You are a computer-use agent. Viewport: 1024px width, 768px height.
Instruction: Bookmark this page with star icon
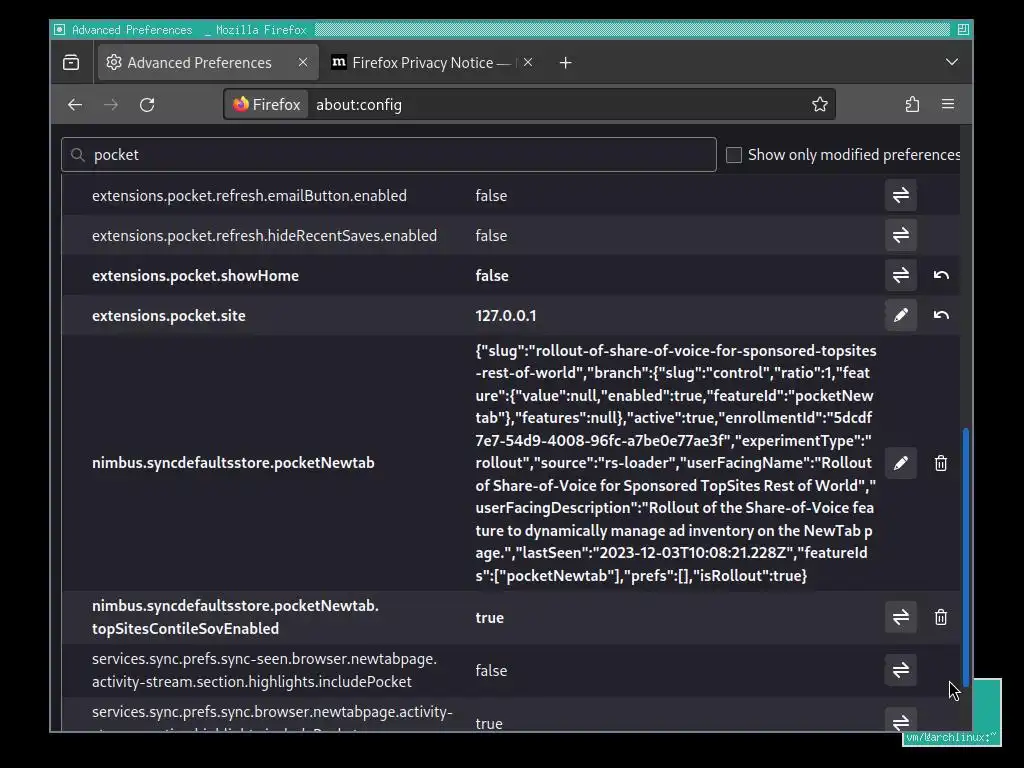coord(820,104)
